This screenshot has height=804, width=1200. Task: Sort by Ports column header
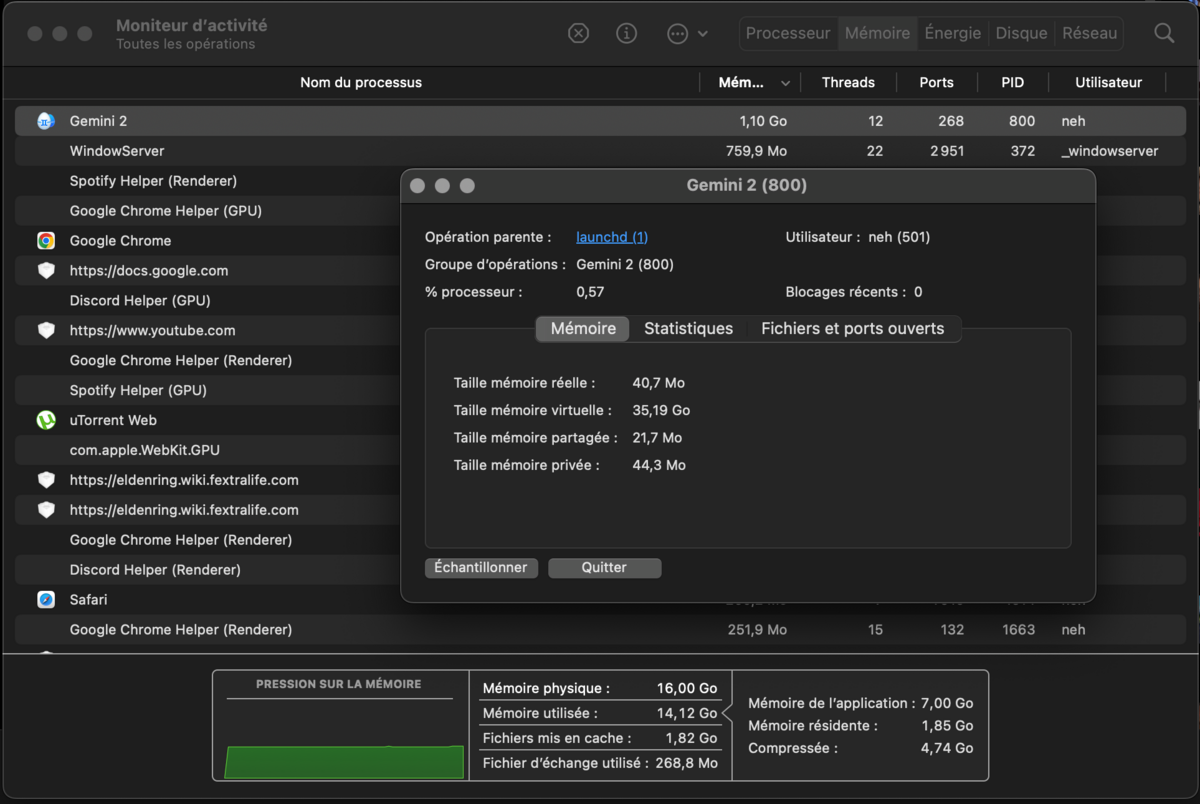coord(936,83)
